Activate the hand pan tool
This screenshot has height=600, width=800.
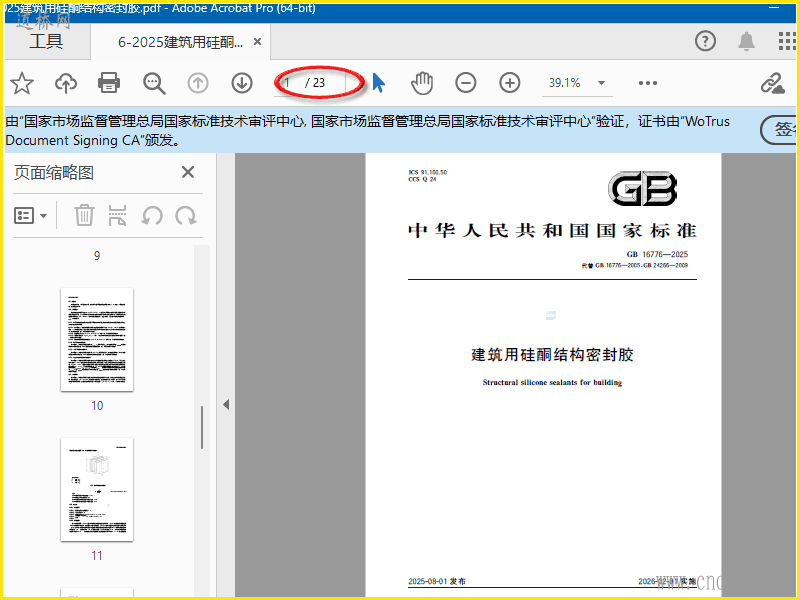[x=422, y=83]
